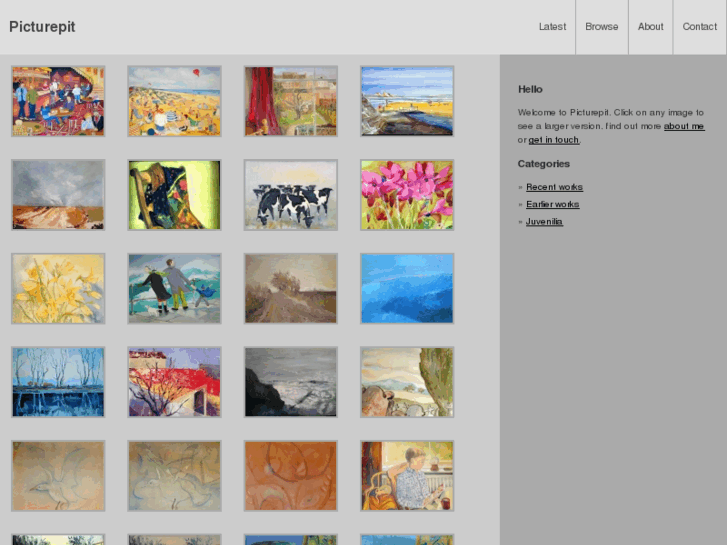Open the Earlier works category

[552, 204]
